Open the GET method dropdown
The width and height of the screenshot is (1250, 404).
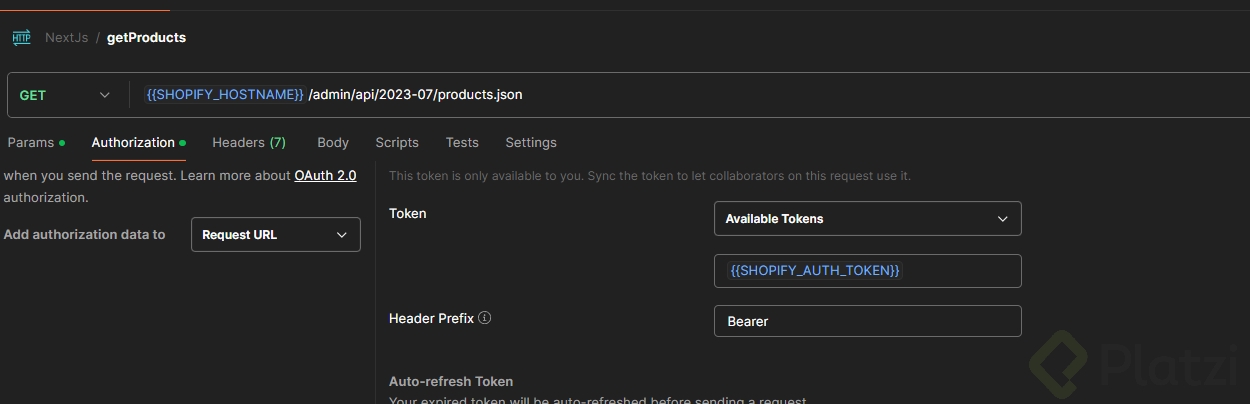pyautogui.click(x=65, y=95)
